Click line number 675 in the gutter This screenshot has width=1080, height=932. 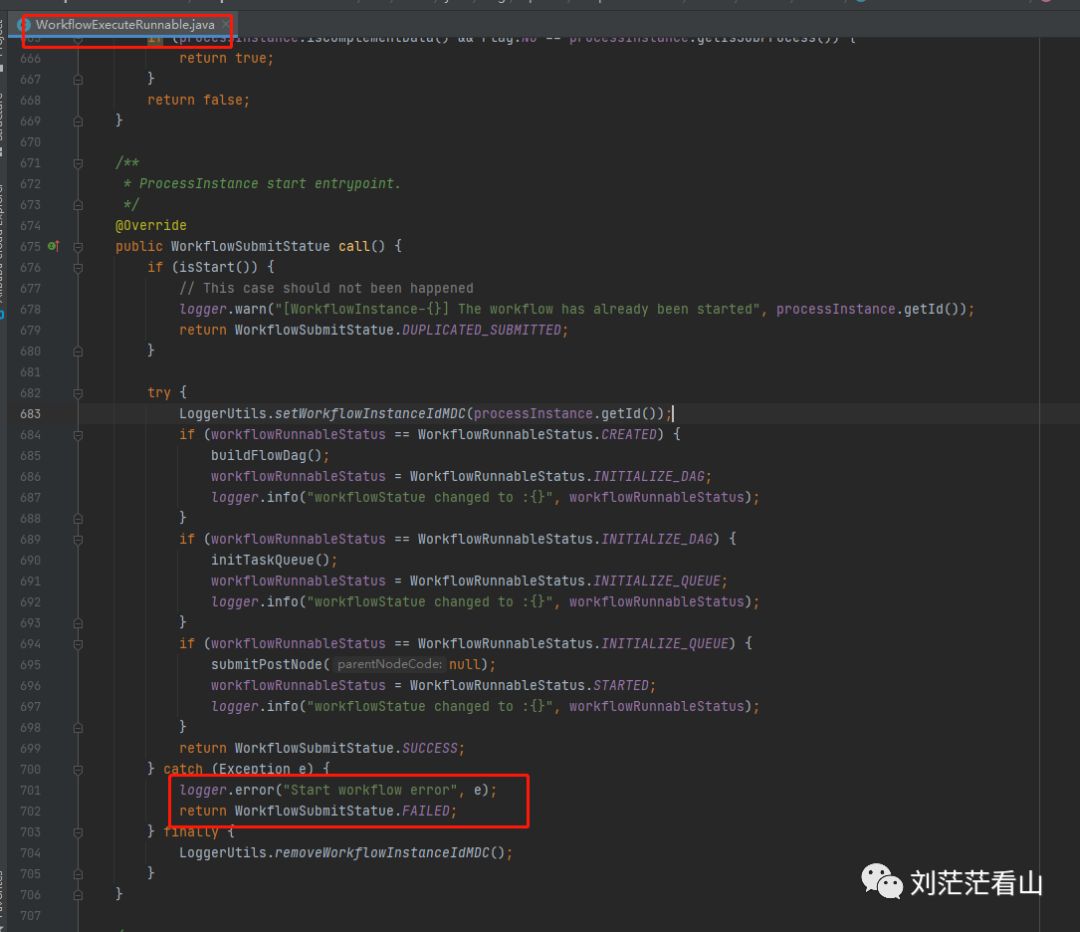[30, 247]
